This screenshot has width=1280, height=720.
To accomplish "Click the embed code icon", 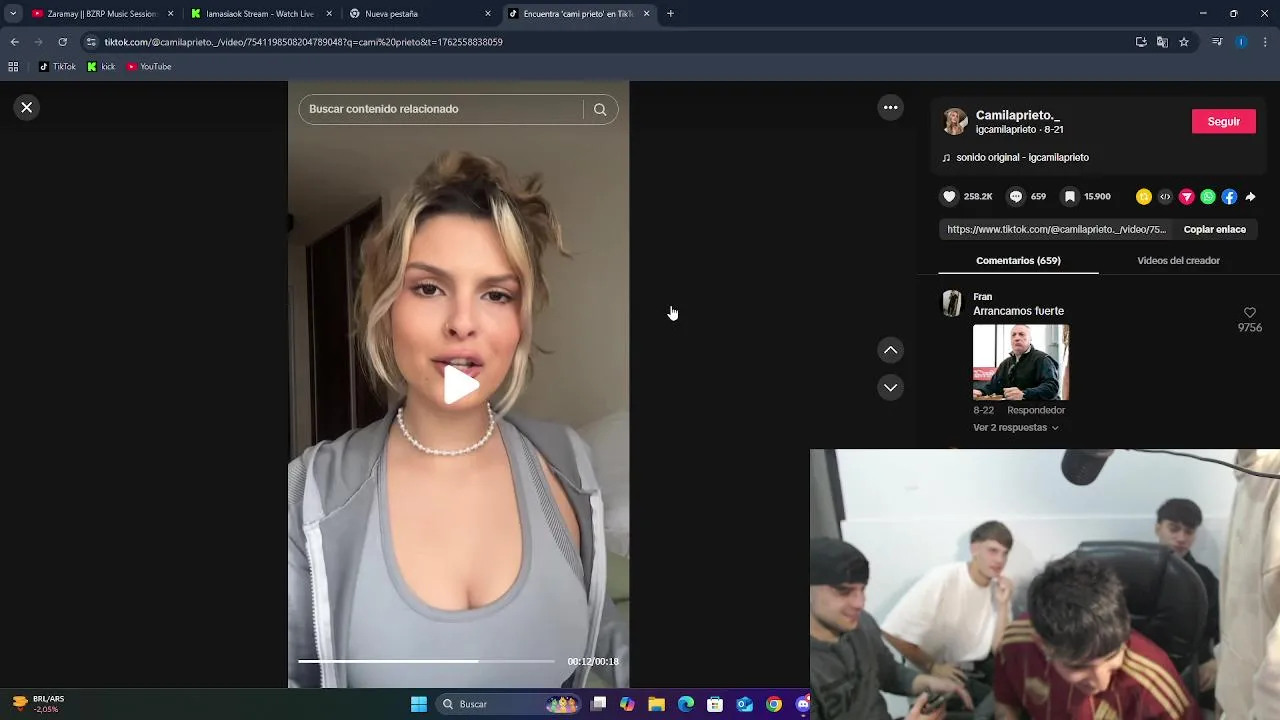I will (1165, 197).
